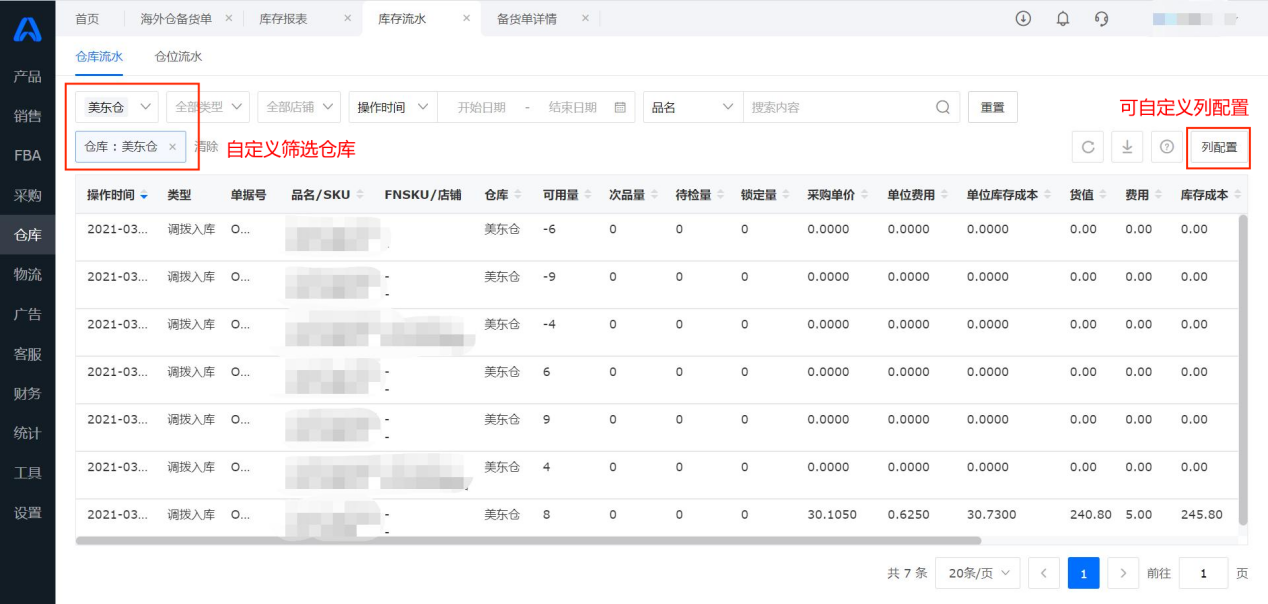This screenshot has height=604, width=1268.
Task: Refresh the table using the reload icon
Action: (1088, 147)
